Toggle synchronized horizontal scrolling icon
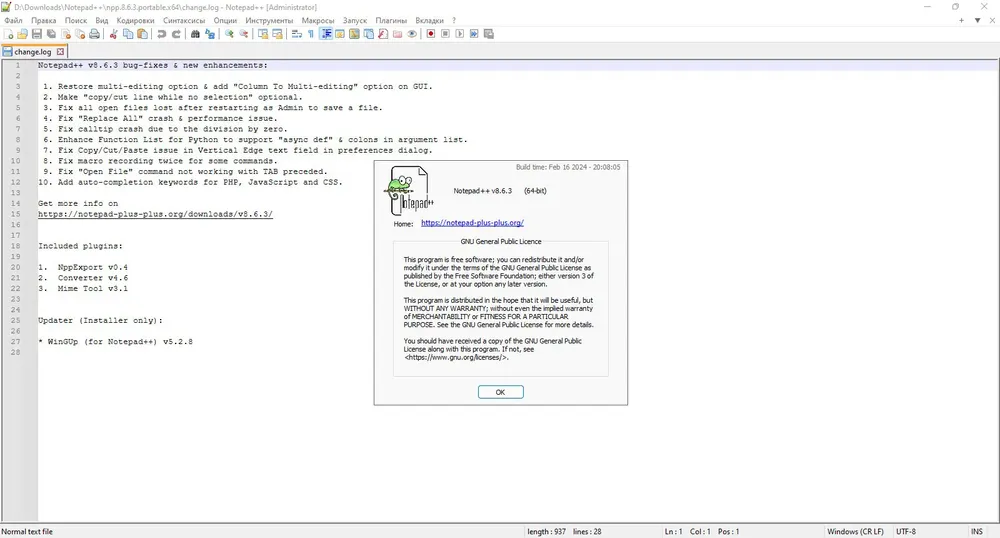The height and width of the screenshot is (538, 1000). pos(277,34)
